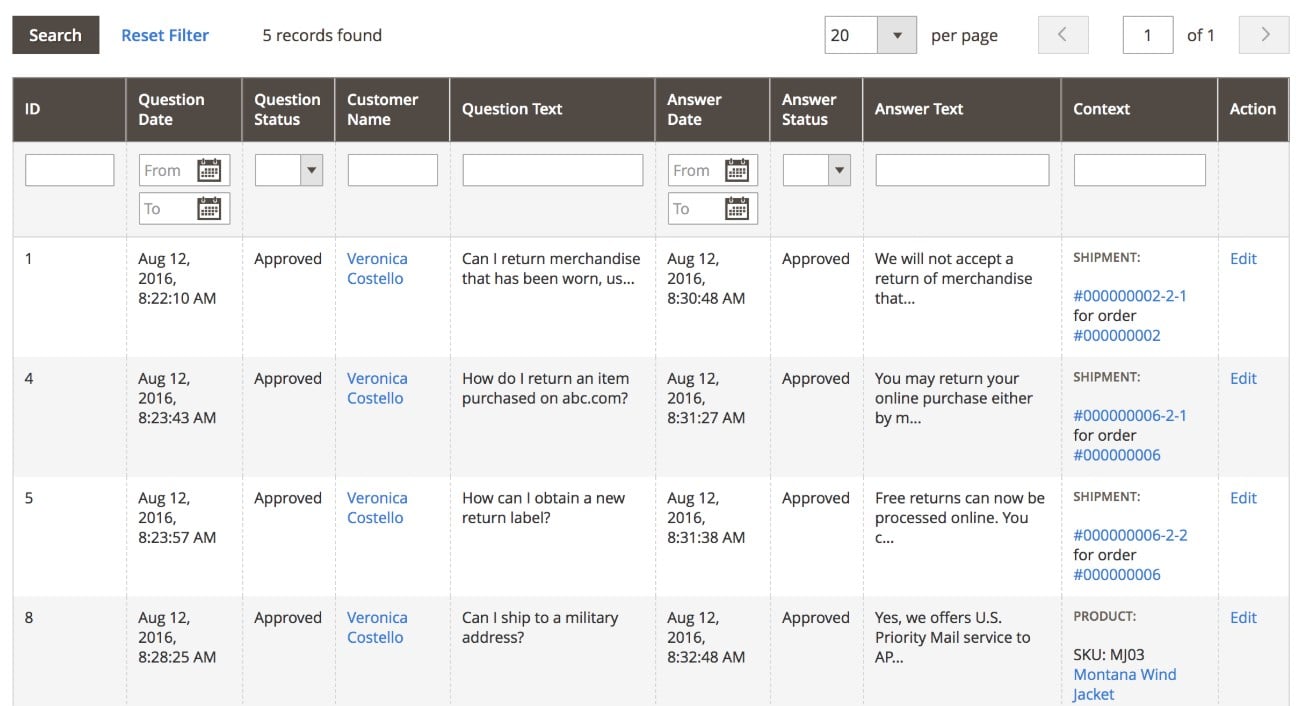Open the Answer Status filter dropdown
The width and height of the screenshot is (1302, 706).
click(x=817, y=170)
